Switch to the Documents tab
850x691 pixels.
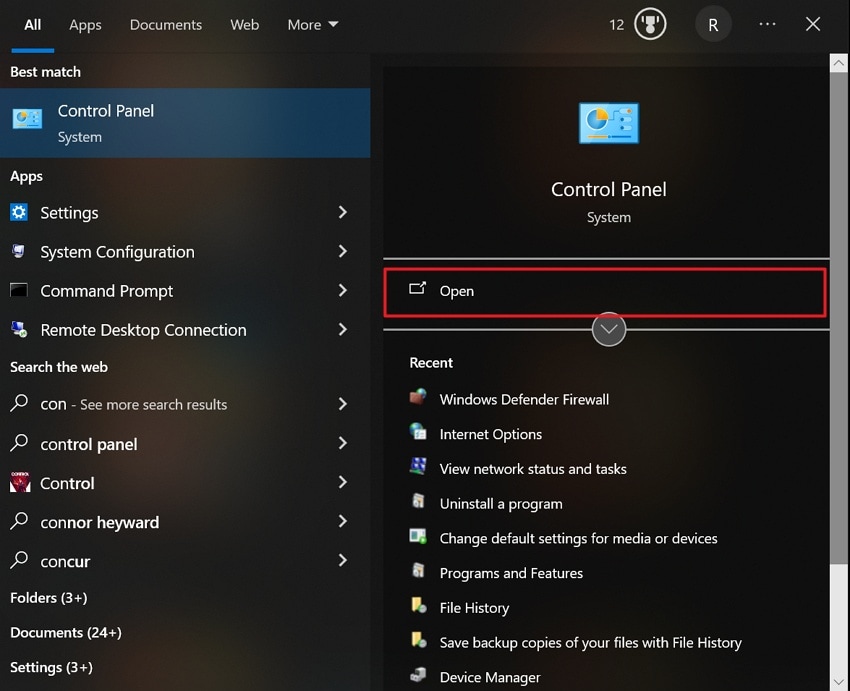click(x=166, y=25)
